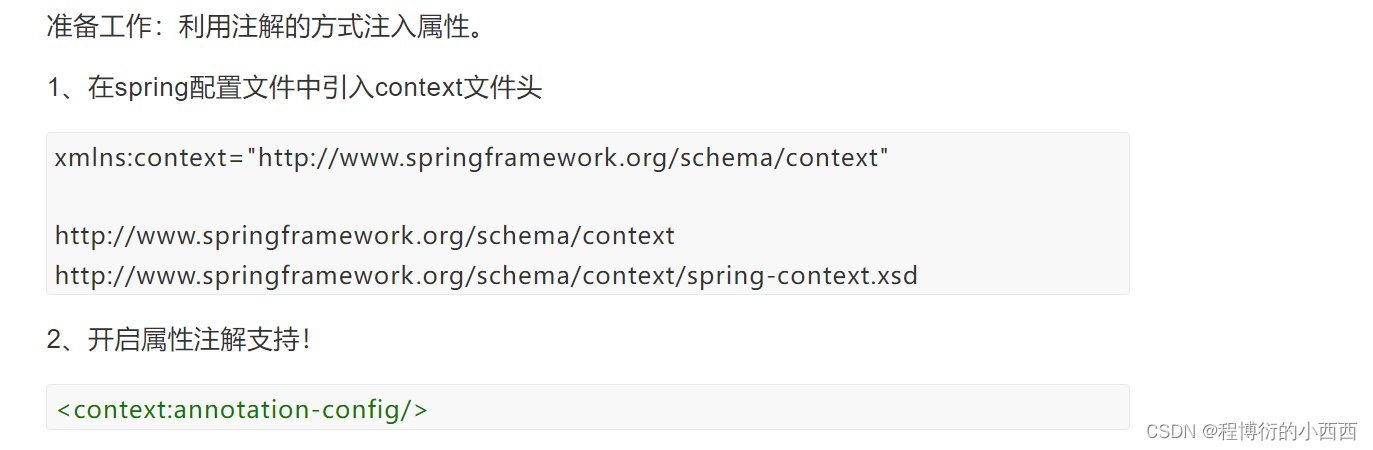Click the URL line ending in spring-context.xsd
Screen dimensions: 1373x450
(x=486, y=275)
